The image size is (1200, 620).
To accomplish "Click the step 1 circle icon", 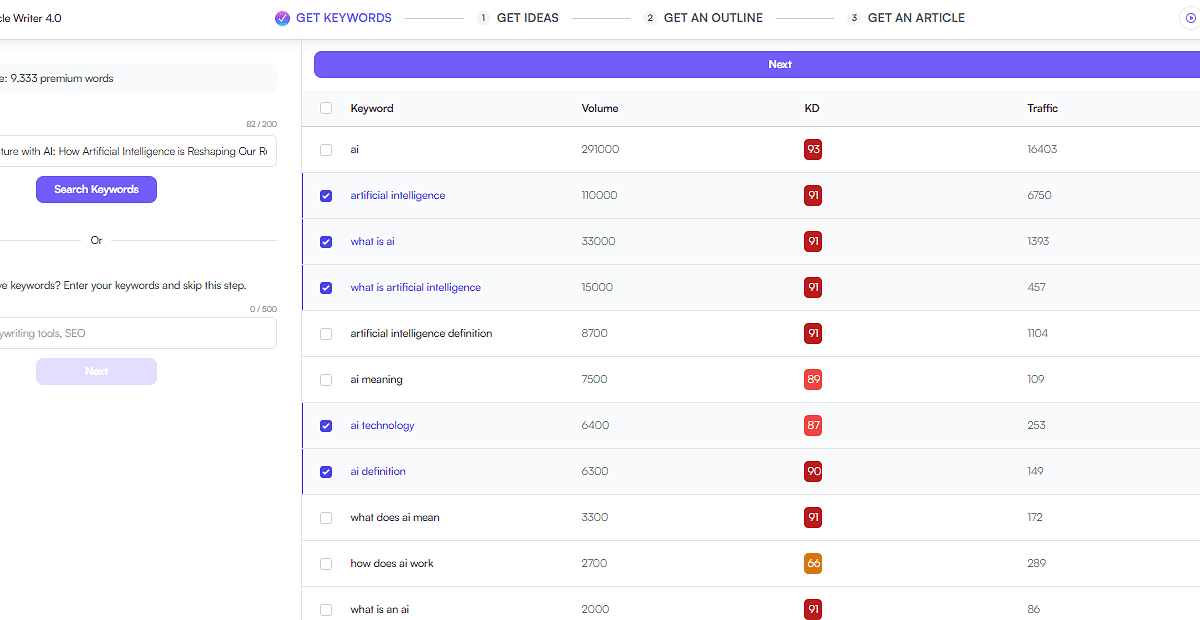I will (484, 18).
